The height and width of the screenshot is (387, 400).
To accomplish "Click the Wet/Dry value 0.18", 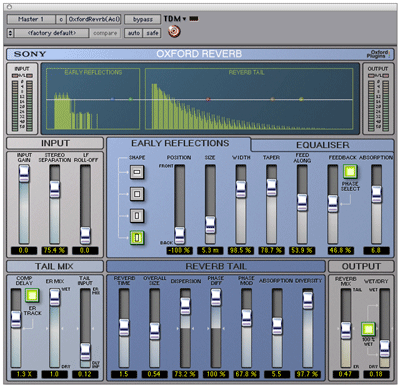I will [376, 374].
